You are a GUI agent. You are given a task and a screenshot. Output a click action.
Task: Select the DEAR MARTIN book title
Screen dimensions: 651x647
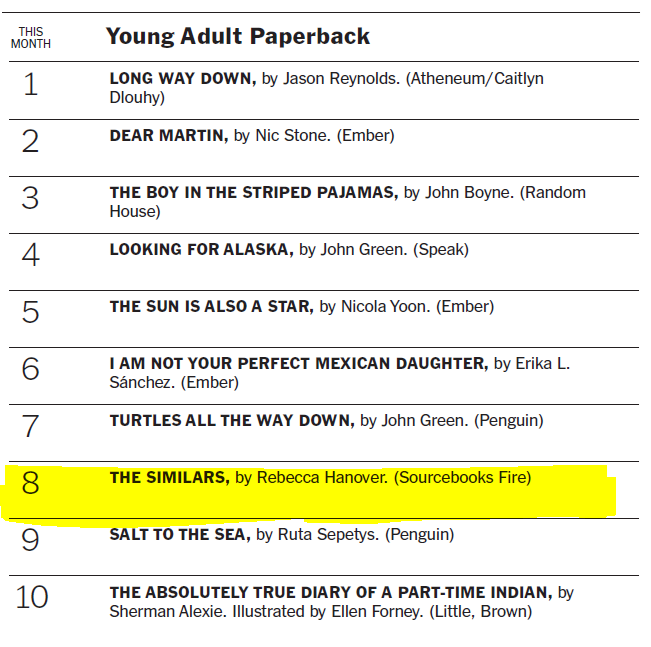click(x=168, y=135)
